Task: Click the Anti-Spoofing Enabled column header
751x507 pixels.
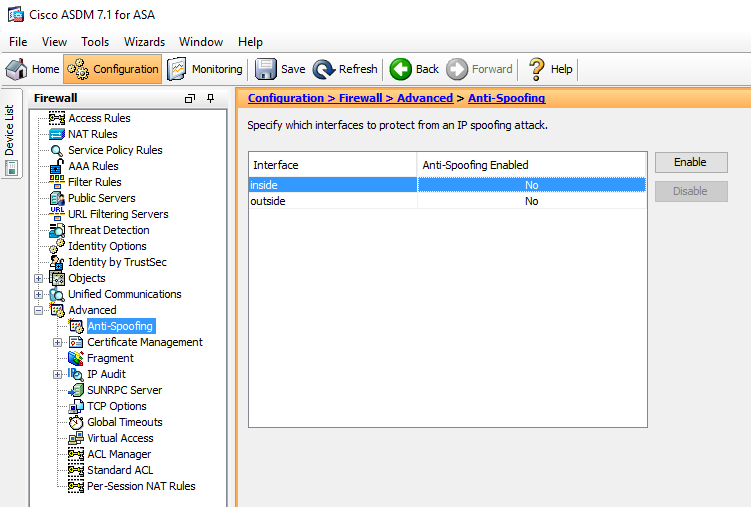Action: (532, 165)
